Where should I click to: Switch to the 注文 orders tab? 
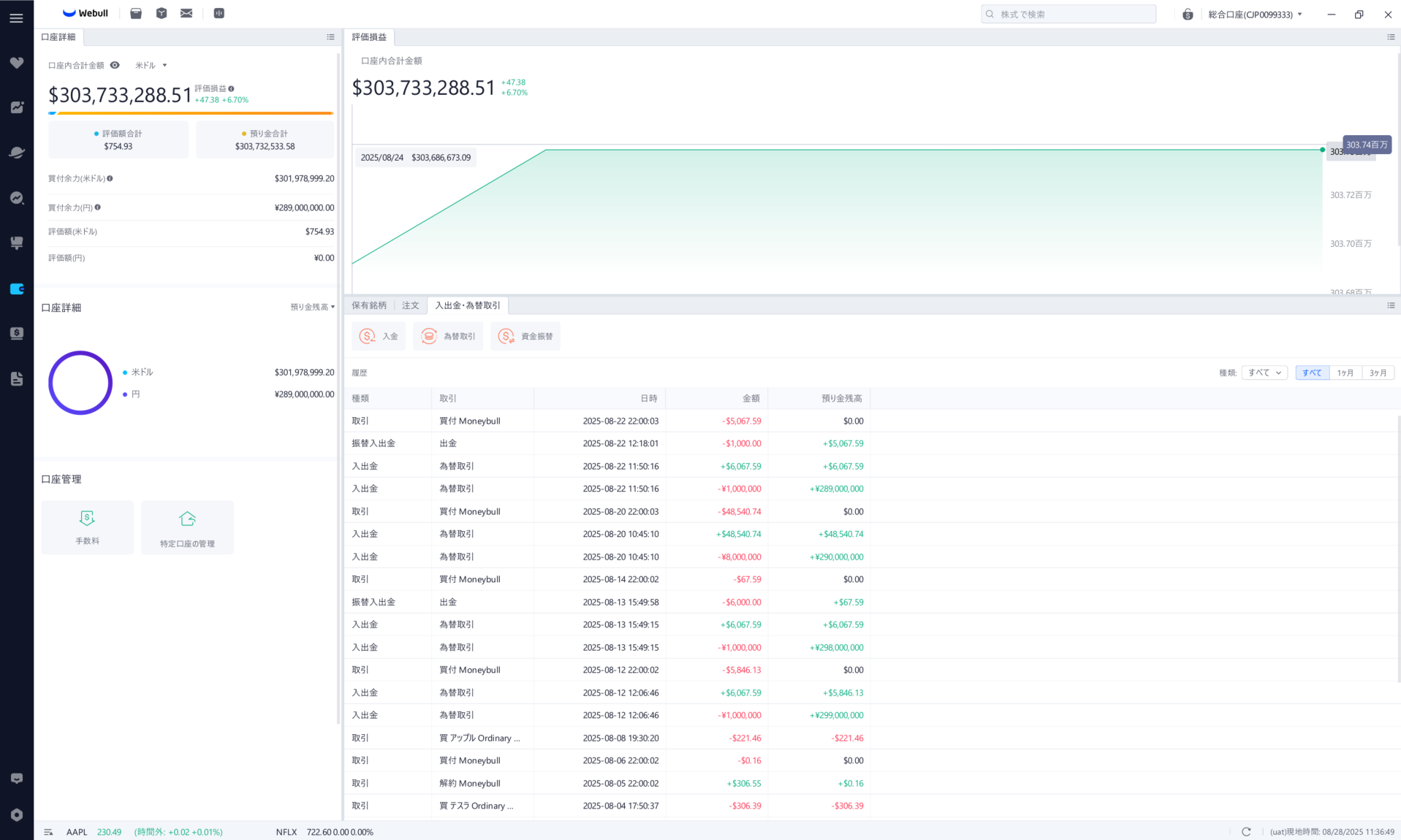click(410, 305)
